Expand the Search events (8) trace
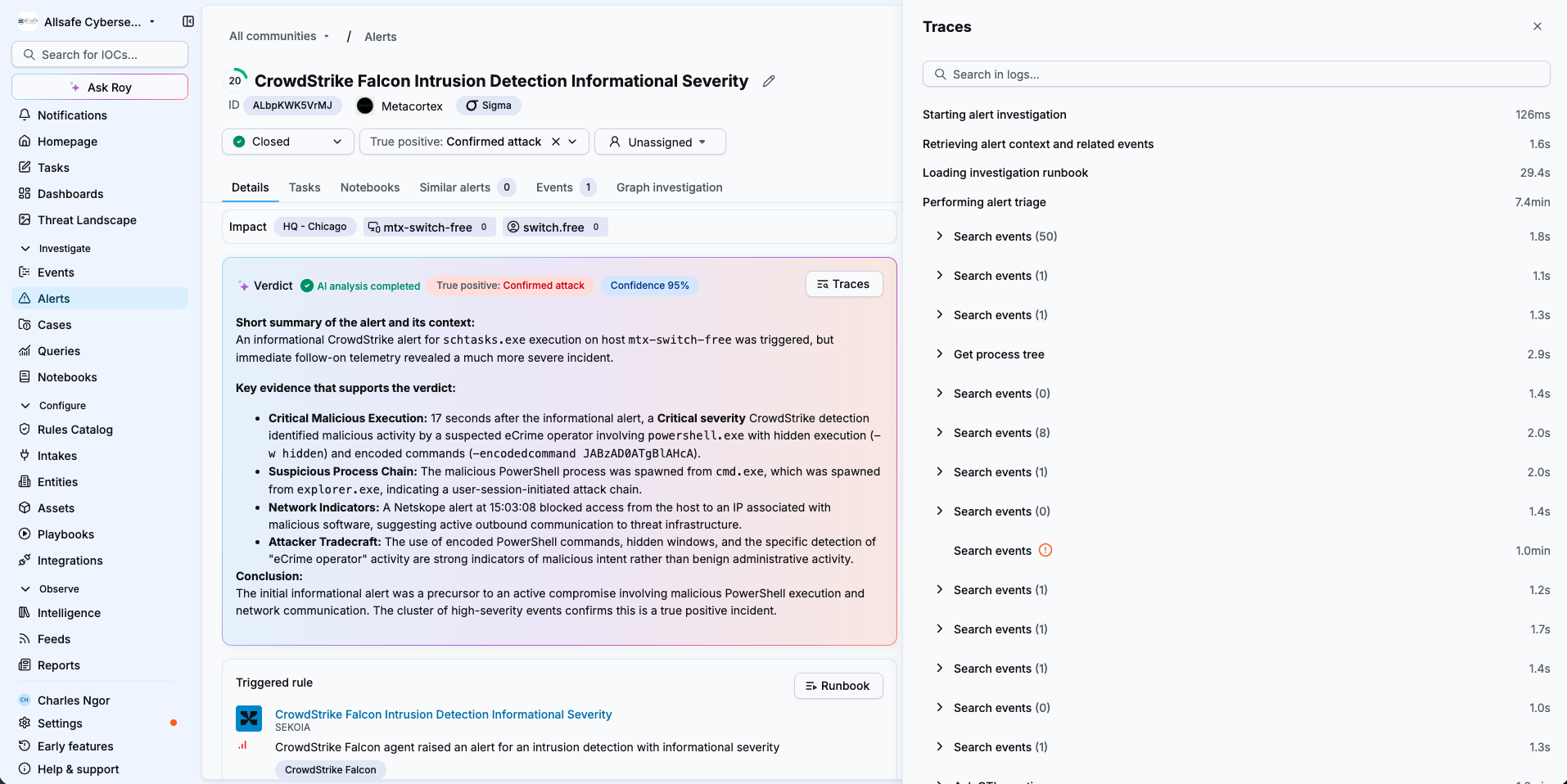 (939, 432)
